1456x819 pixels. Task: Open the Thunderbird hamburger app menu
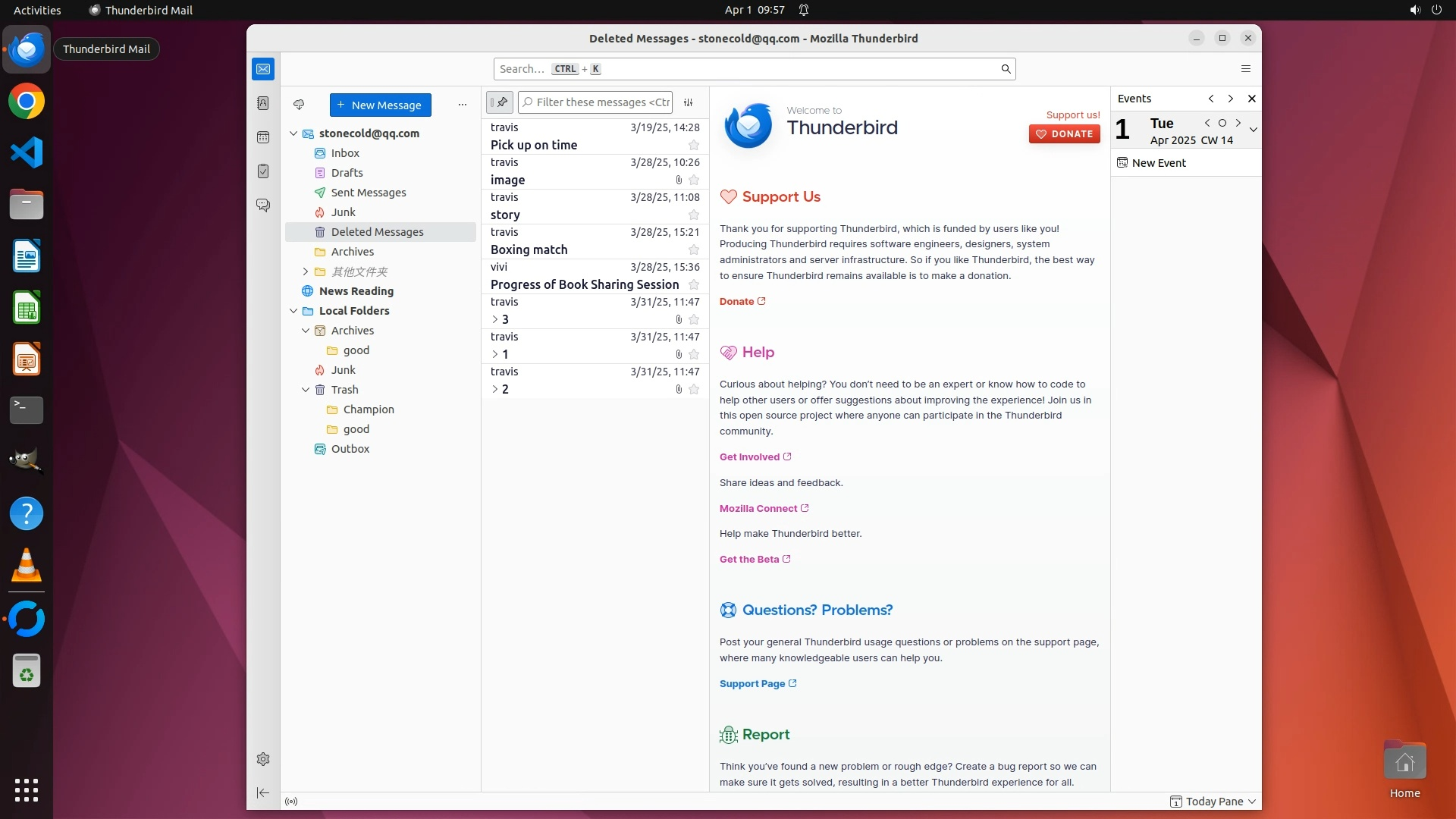point(1245,69)
